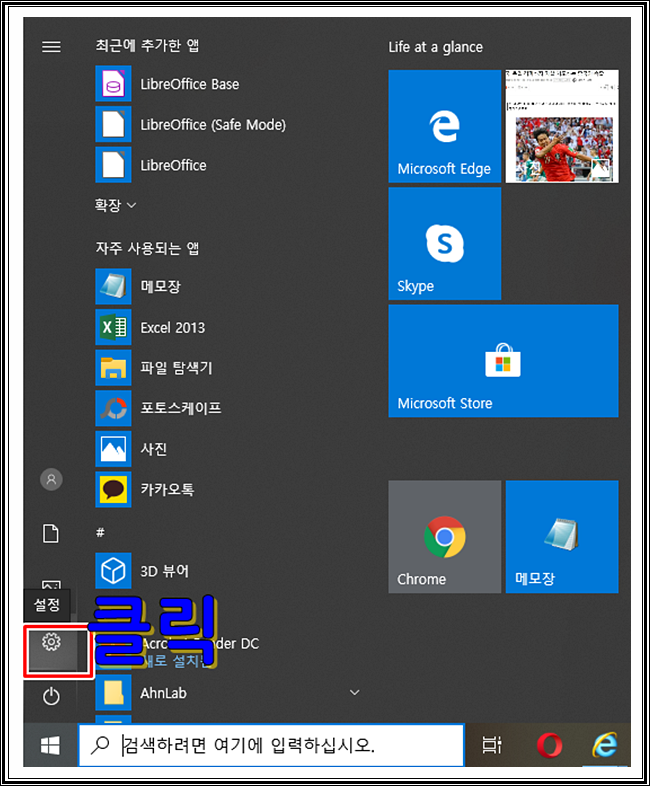Launch Excel 2013
The height and width of the screenshot is (786, 650).
[150, 327]
